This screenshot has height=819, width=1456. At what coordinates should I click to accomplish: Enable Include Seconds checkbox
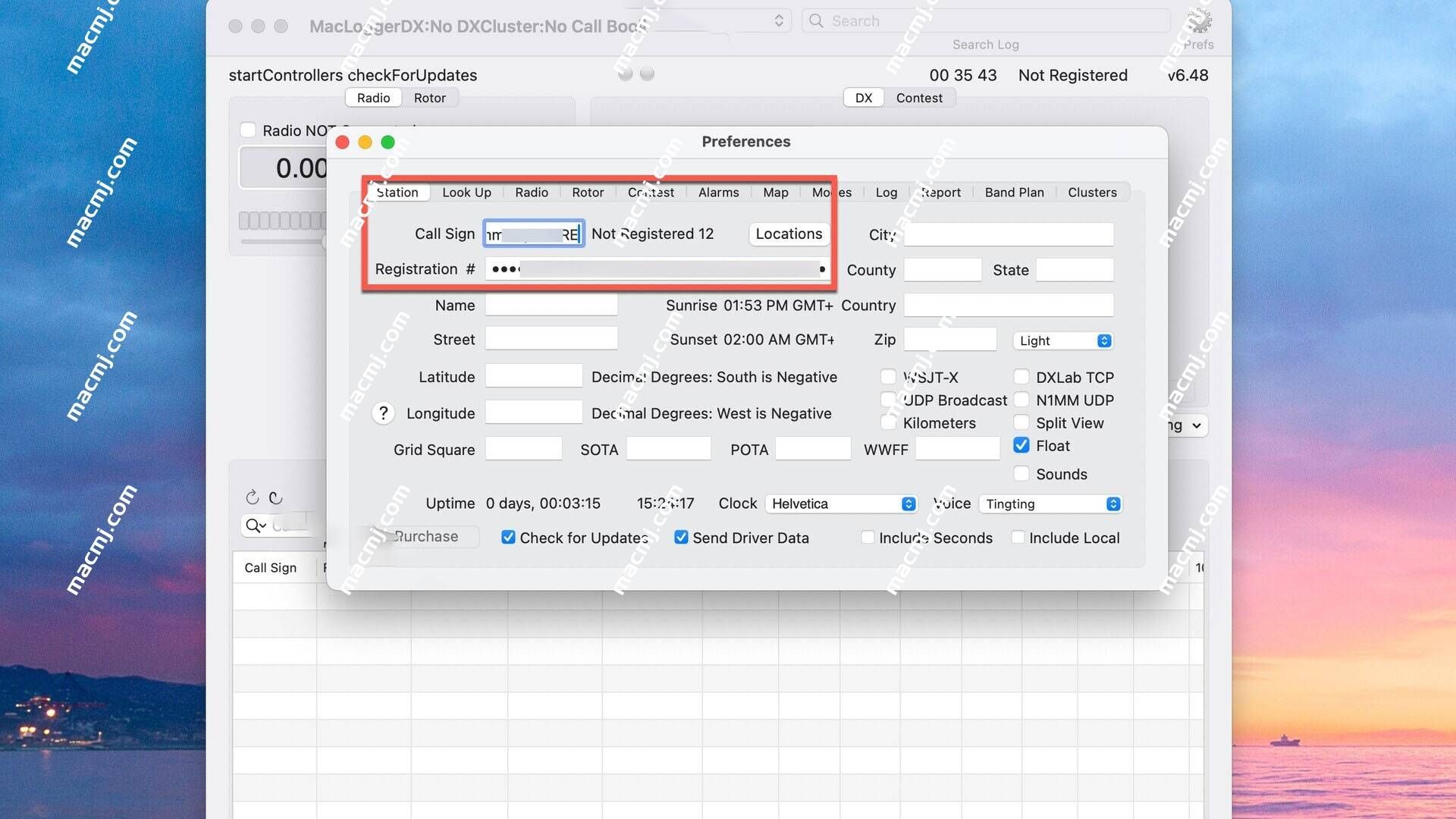868,538
